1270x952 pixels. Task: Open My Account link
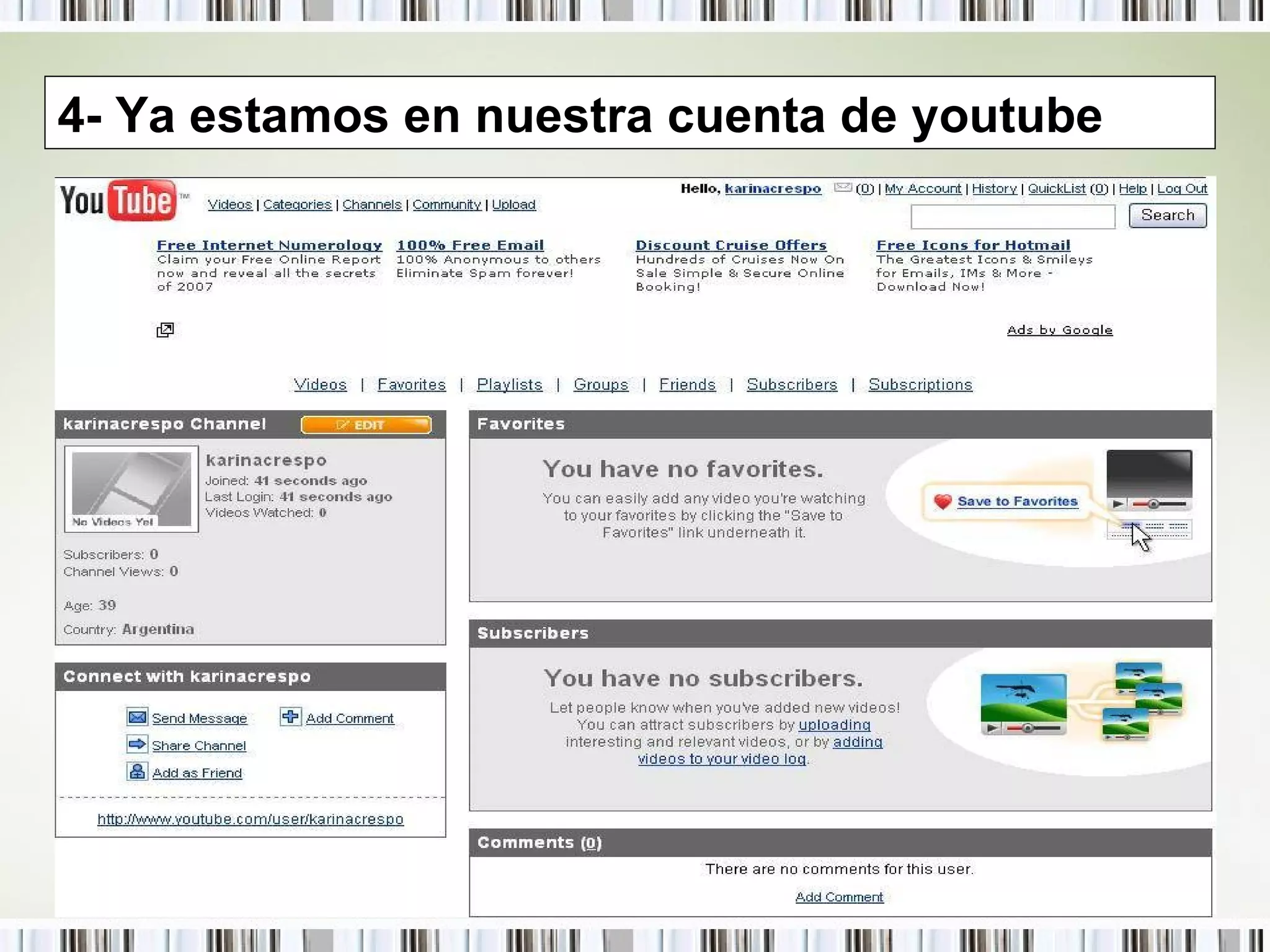923,188
